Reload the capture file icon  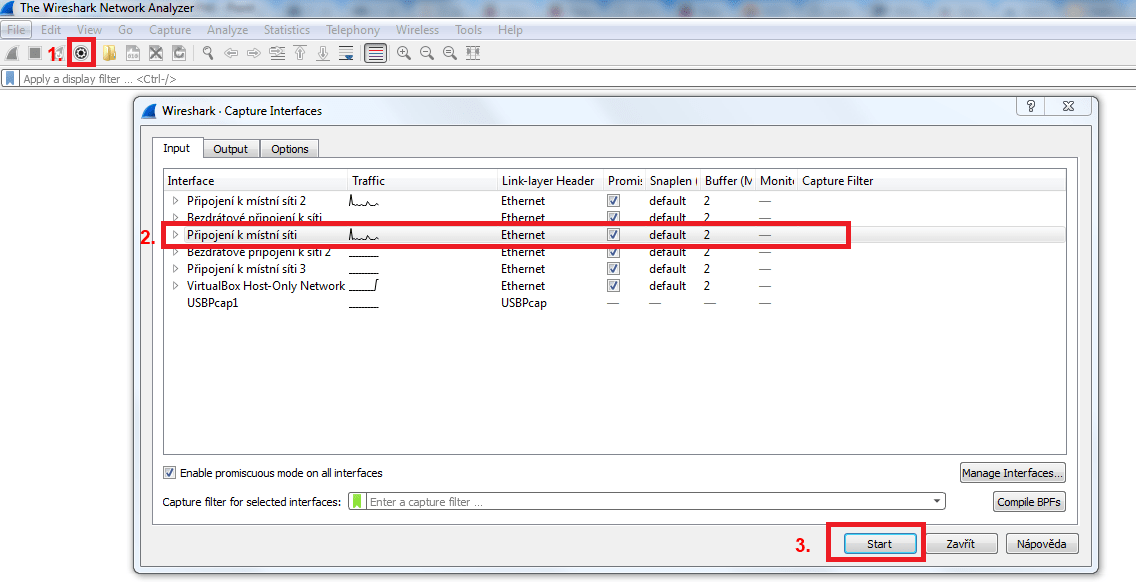[x=179, y=53]
